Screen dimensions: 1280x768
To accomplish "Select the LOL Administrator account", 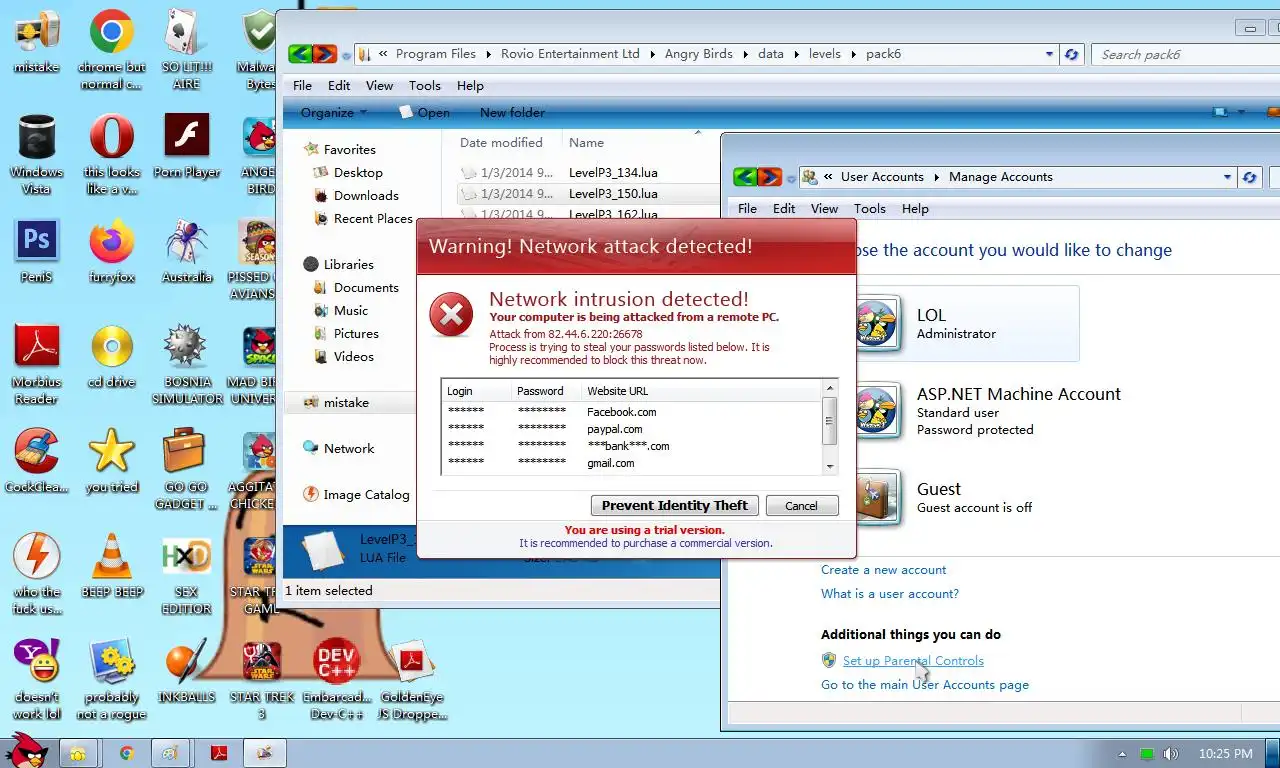I will [965, 324].
